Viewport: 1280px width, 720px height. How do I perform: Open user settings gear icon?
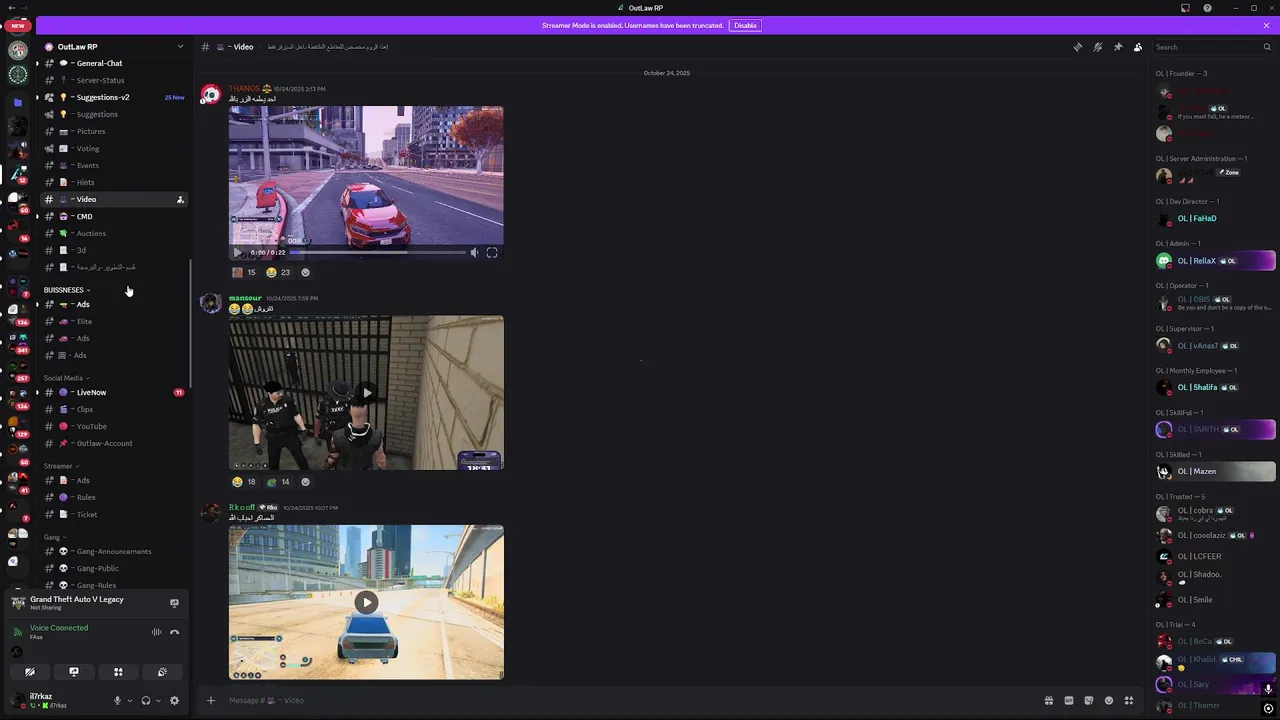[x=174, y=701]
